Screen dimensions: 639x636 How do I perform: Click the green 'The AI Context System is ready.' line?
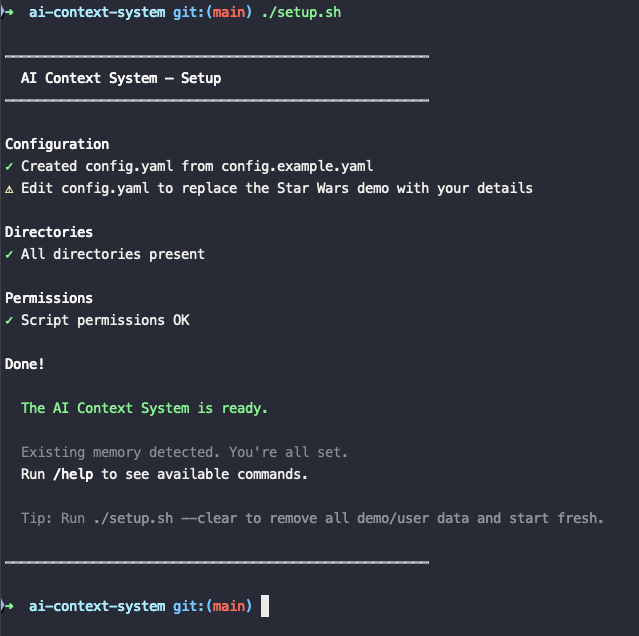pyautogui.click(x=144, y=408)
